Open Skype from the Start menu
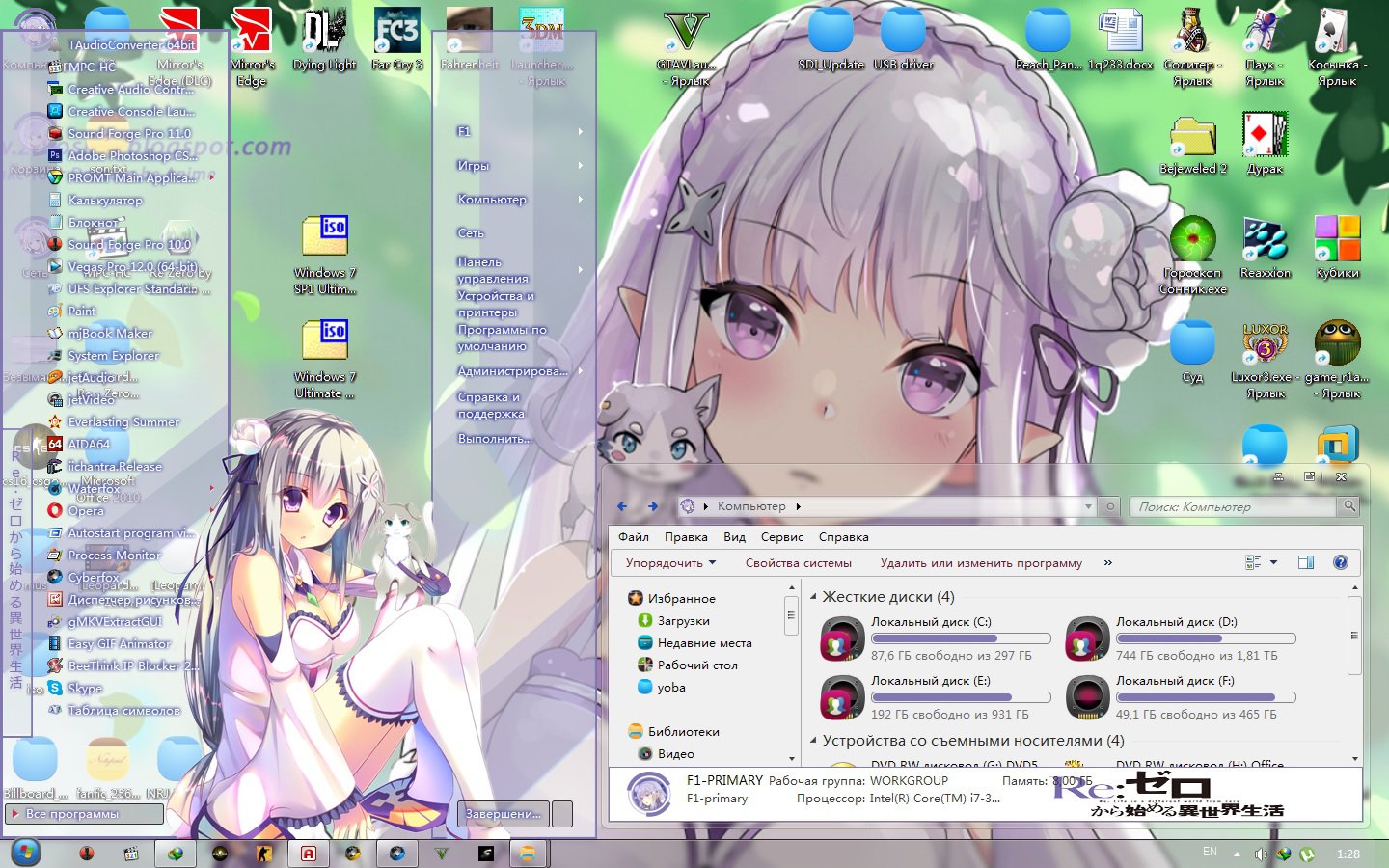Screen dimensions: 1389x868 pos(75,688)
